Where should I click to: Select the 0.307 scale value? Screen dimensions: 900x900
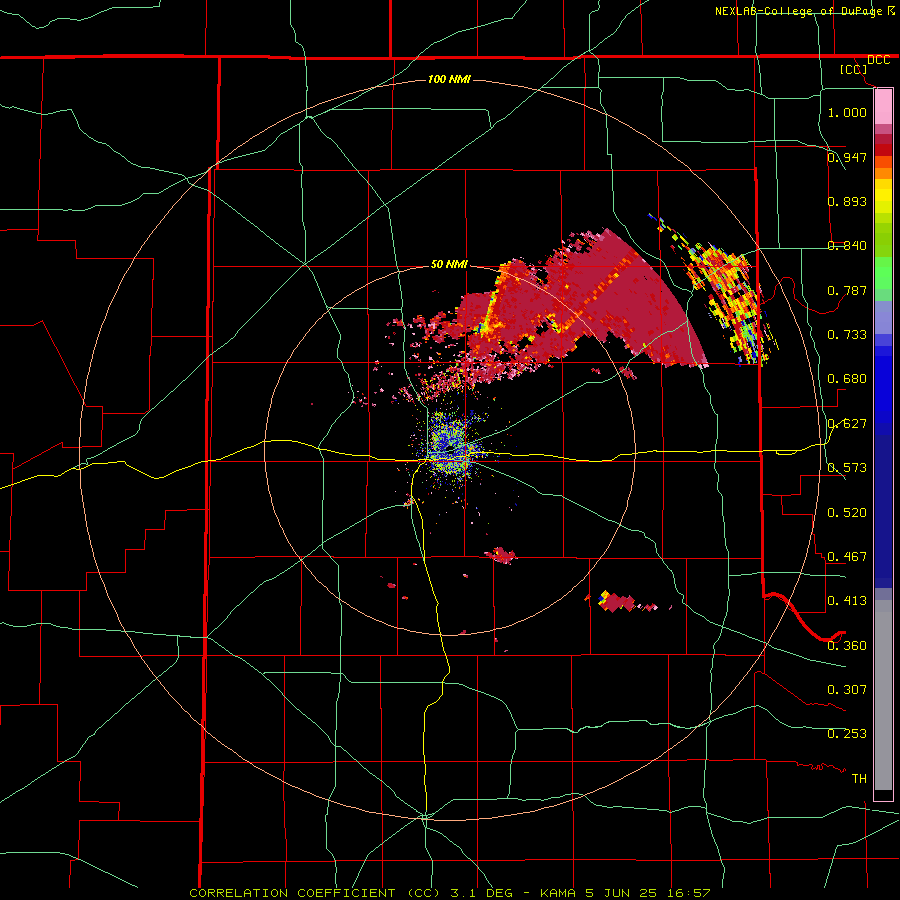[847, 689]
